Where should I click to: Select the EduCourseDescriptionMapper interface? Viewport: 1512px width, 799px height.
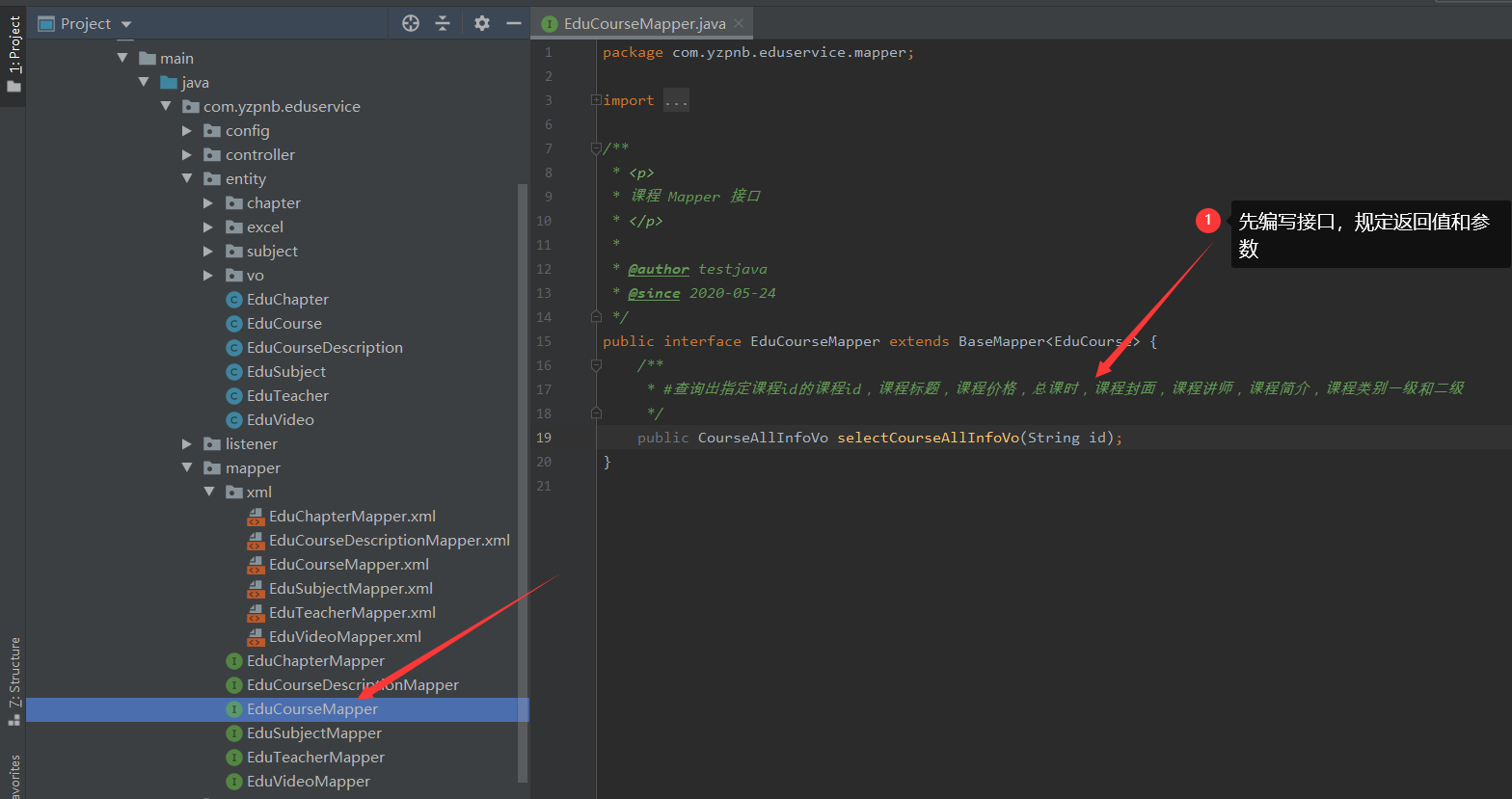pos(353,684)
